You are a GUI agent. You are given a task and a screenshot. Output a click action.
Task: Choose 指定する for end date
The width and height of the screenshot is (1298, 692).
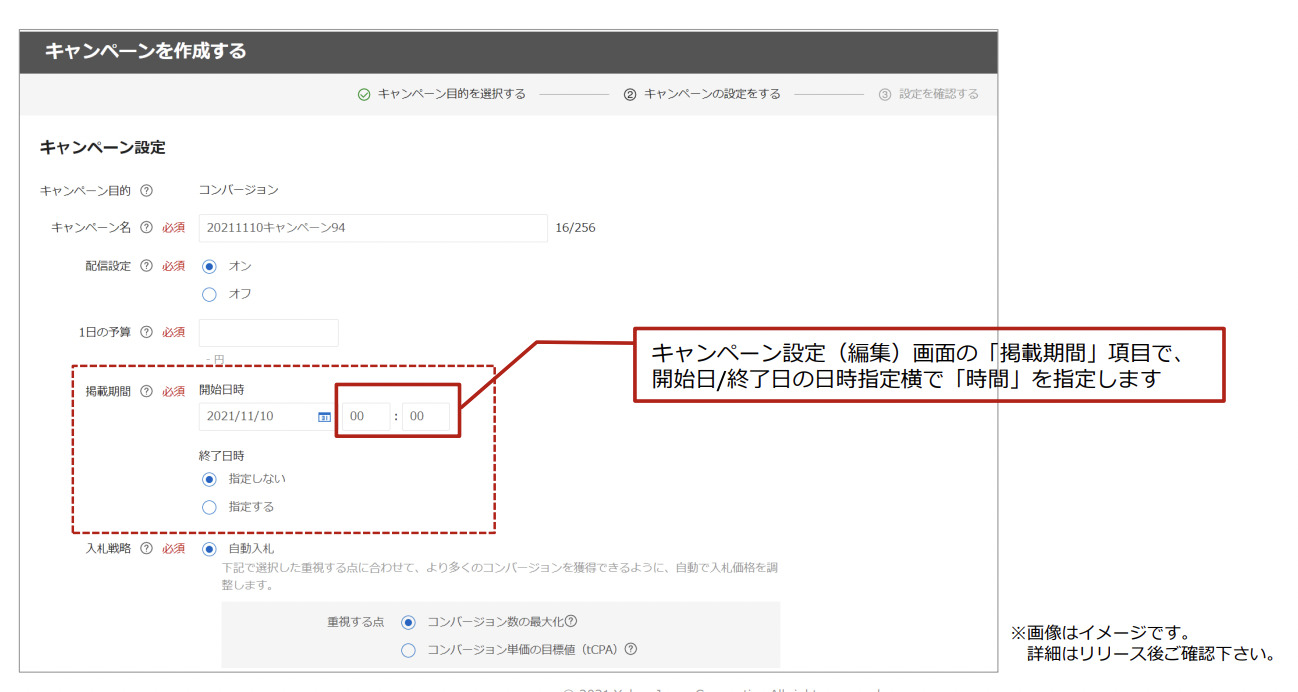click(x=209, y=507)
